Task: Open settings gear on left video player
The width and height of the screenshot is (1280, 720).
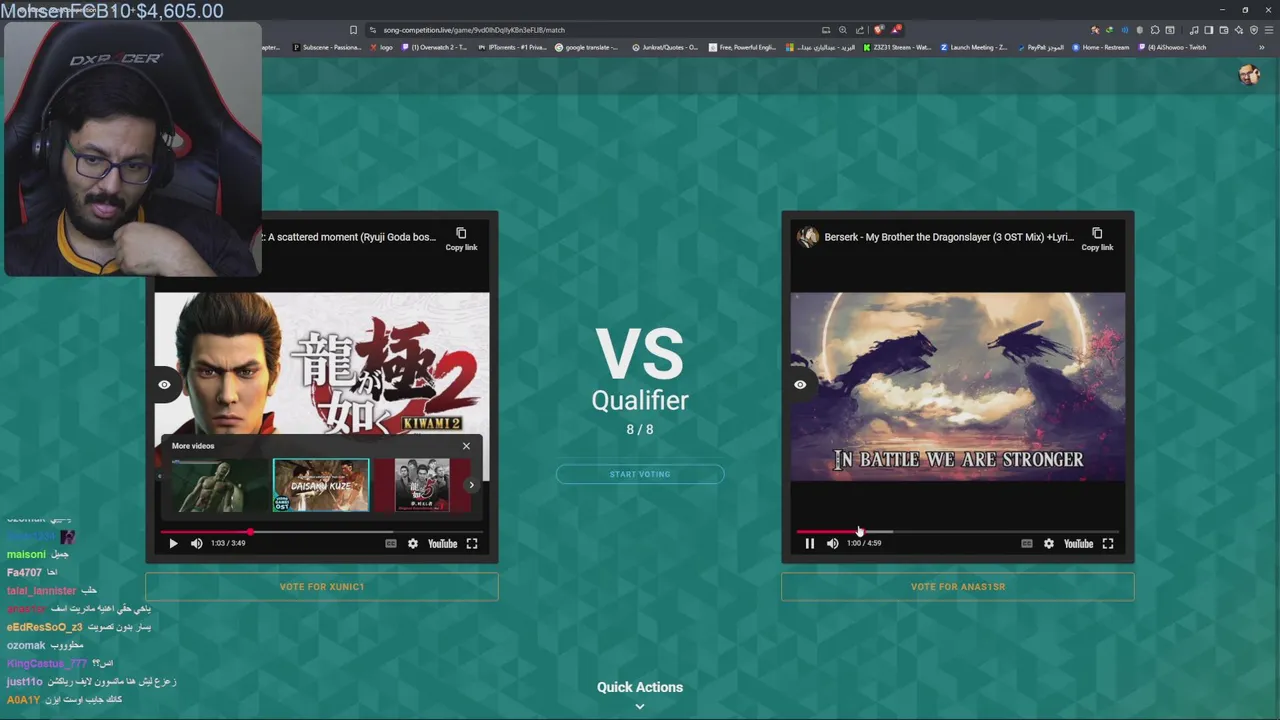Action: [413, 543]
